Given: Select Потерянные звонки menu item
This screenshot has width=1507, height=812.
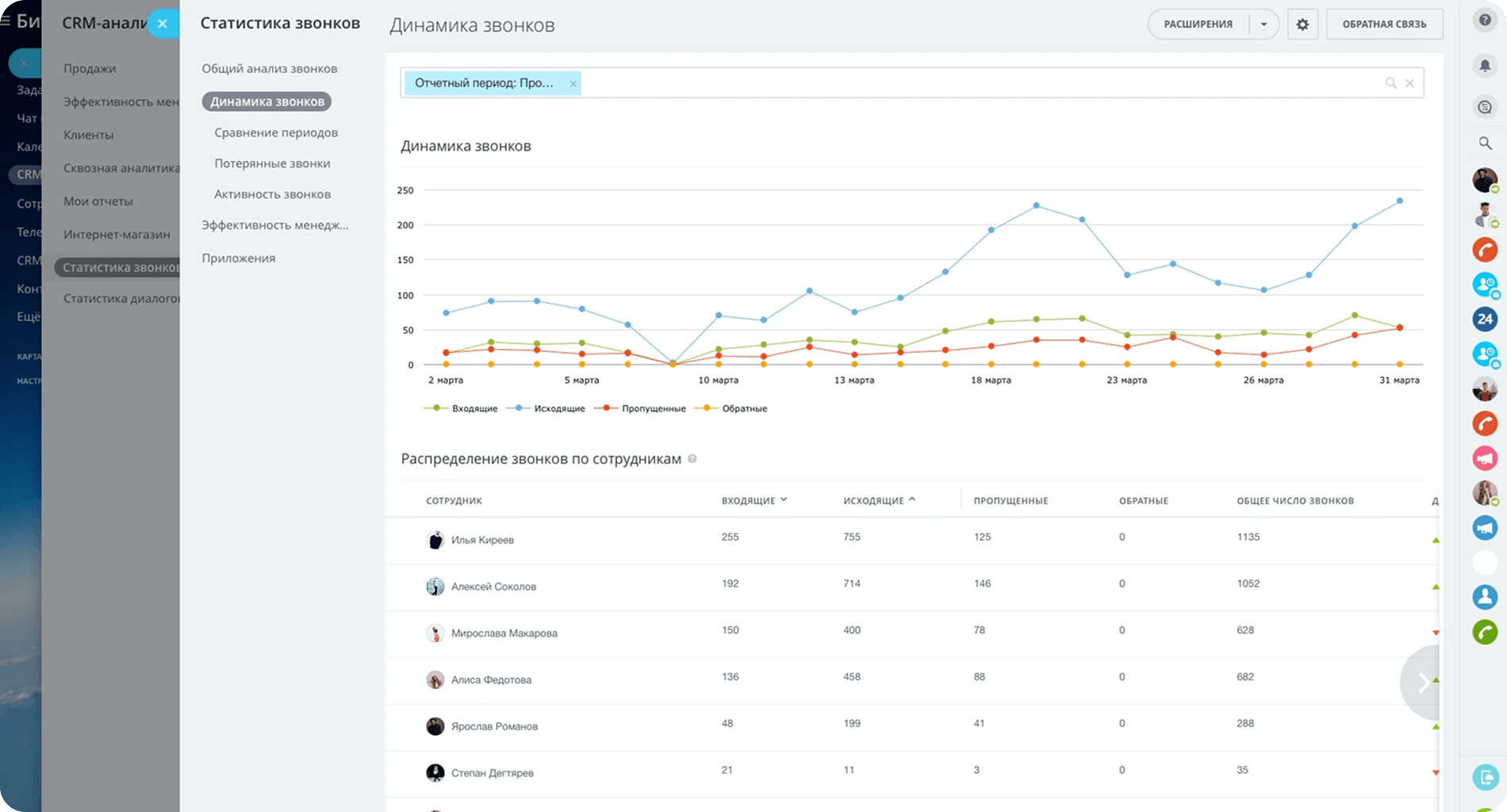Looking at the screenshot, I should coord(272,163).
